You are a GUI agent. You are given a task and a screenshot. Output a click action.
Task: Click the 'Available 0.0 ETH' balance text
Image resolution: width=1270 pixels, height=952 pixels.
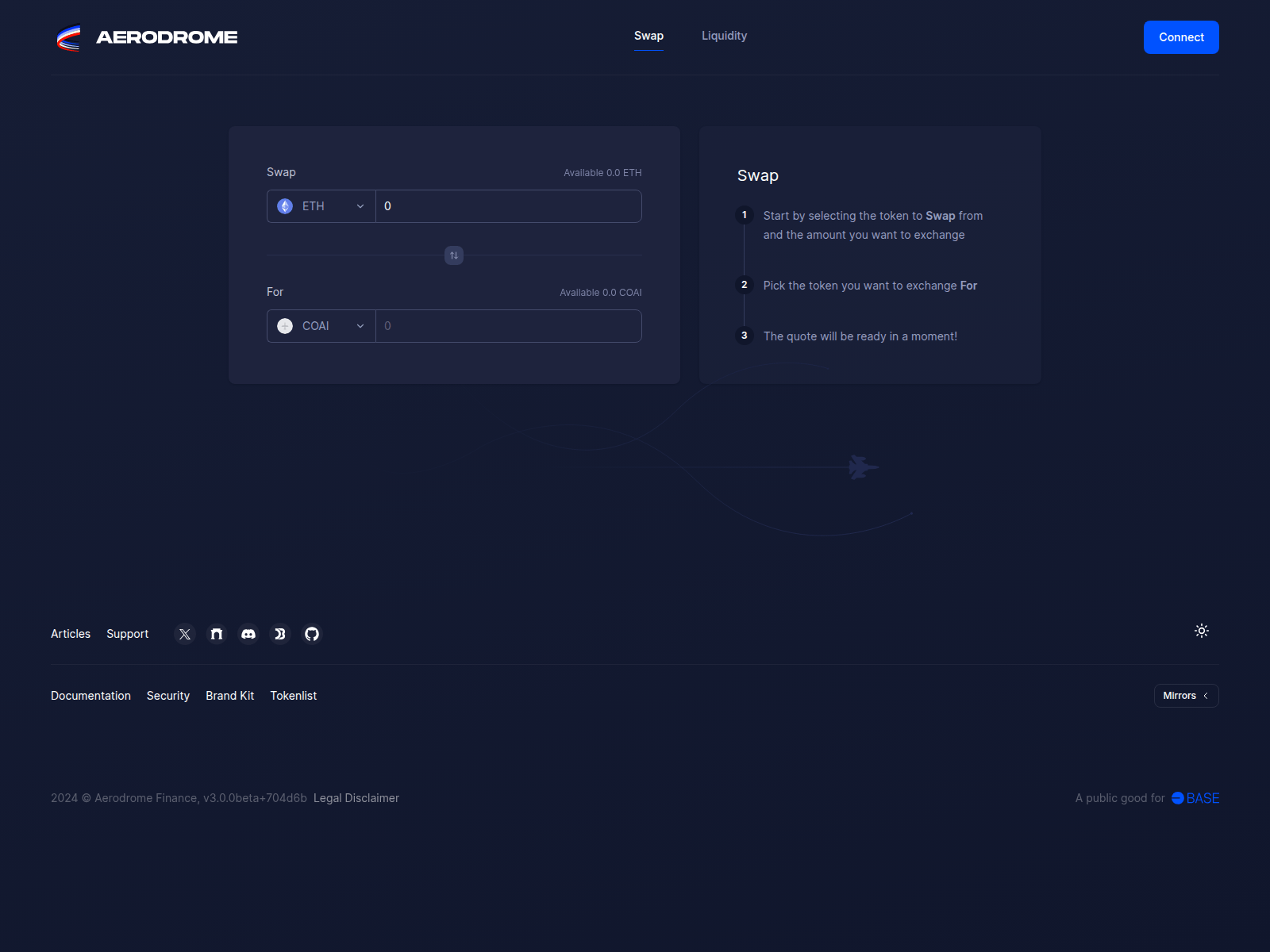coord(602,173)
